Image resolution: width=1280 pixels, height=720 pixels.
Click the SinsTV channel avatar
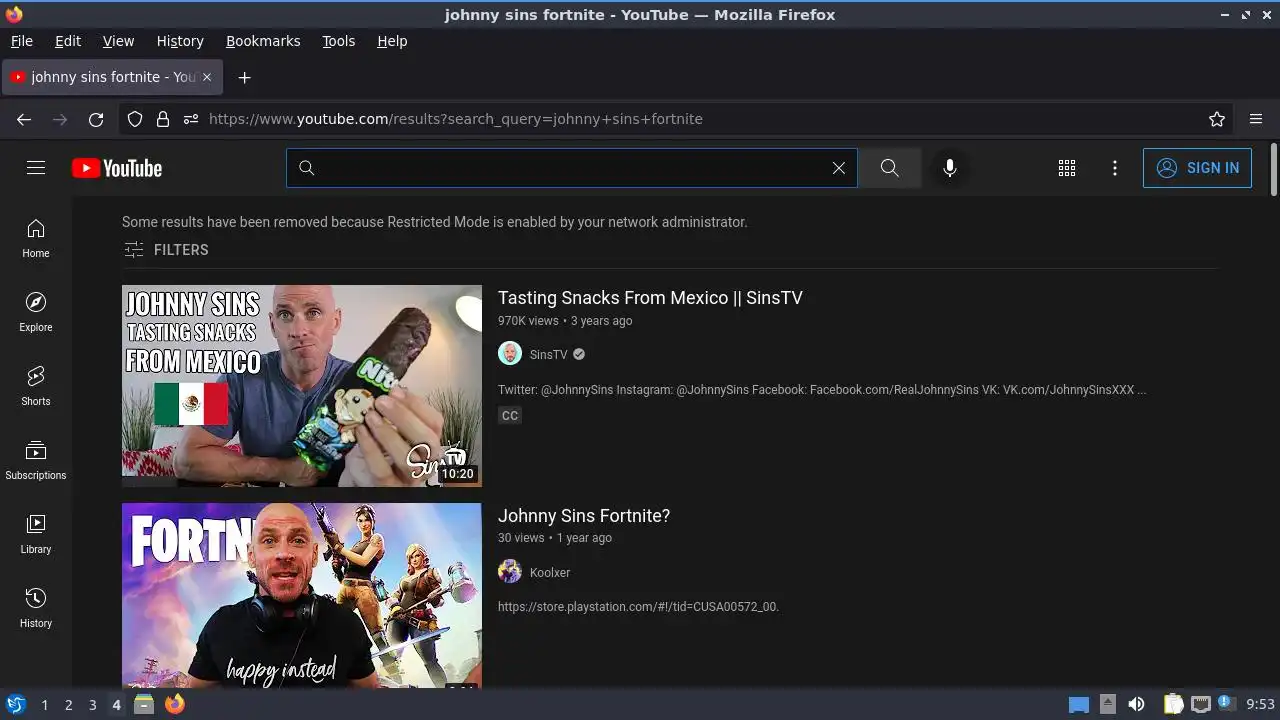(510, 354)
